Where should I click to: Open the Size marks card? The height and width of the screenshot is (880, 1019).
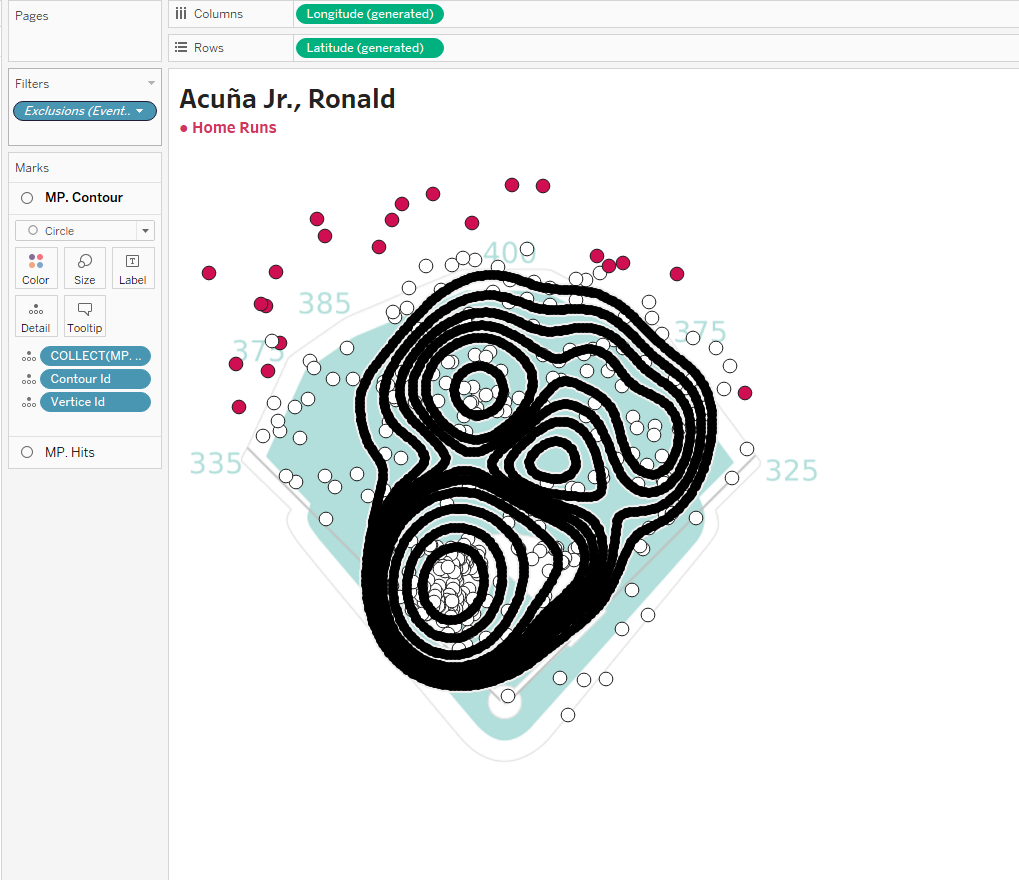(x=85, y=268)
